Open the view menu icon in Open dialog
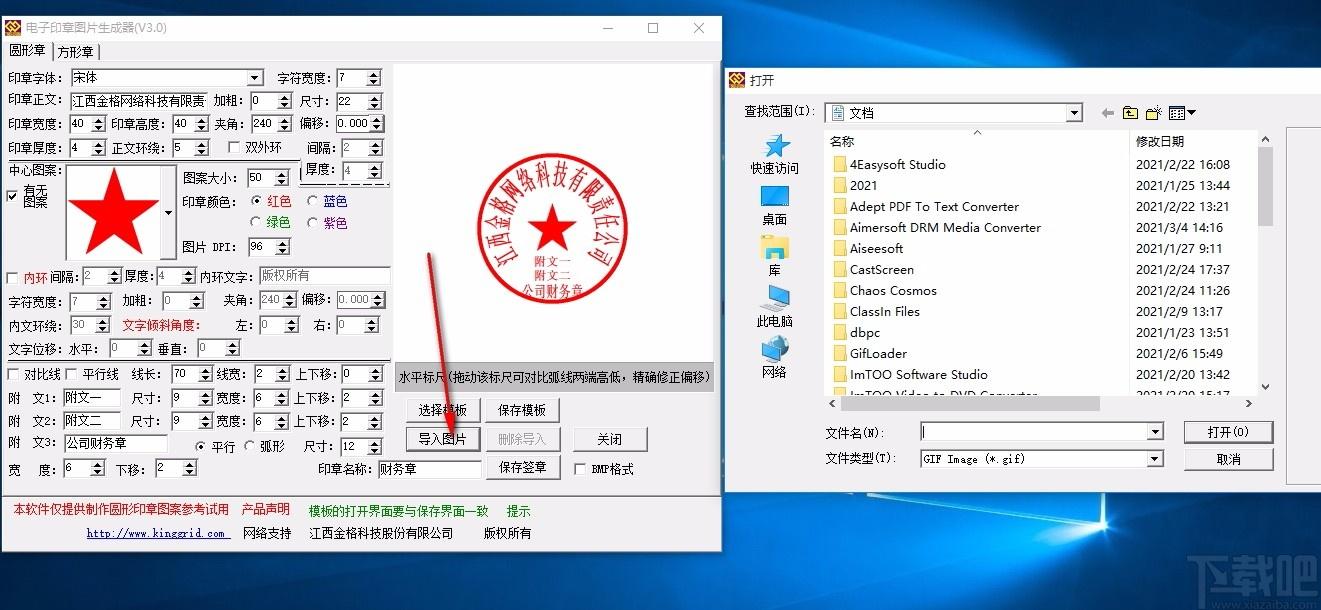The width and height of the screenshot is (1321, 610). tap(1182, 113)
